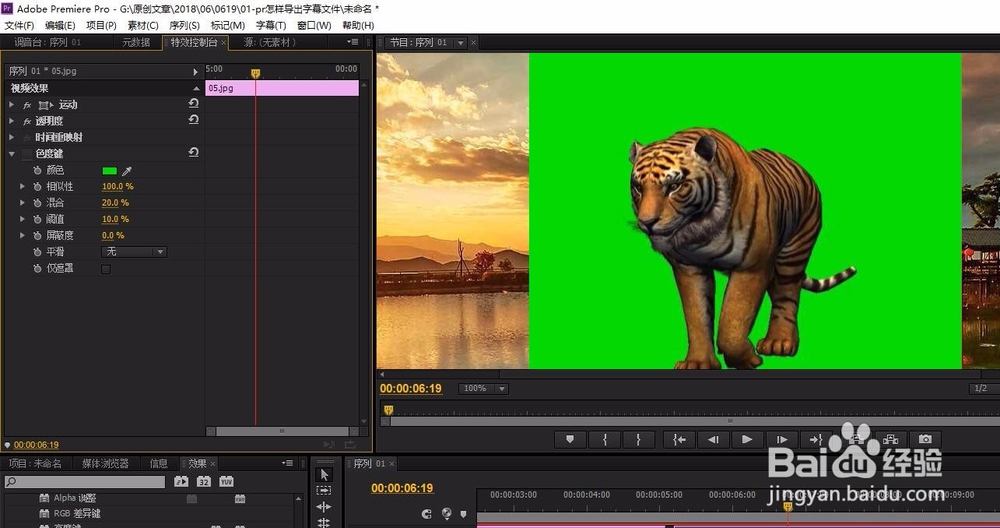Expand the 运动 effect properties
The image size is (1000, 528).
pos(11,104)
